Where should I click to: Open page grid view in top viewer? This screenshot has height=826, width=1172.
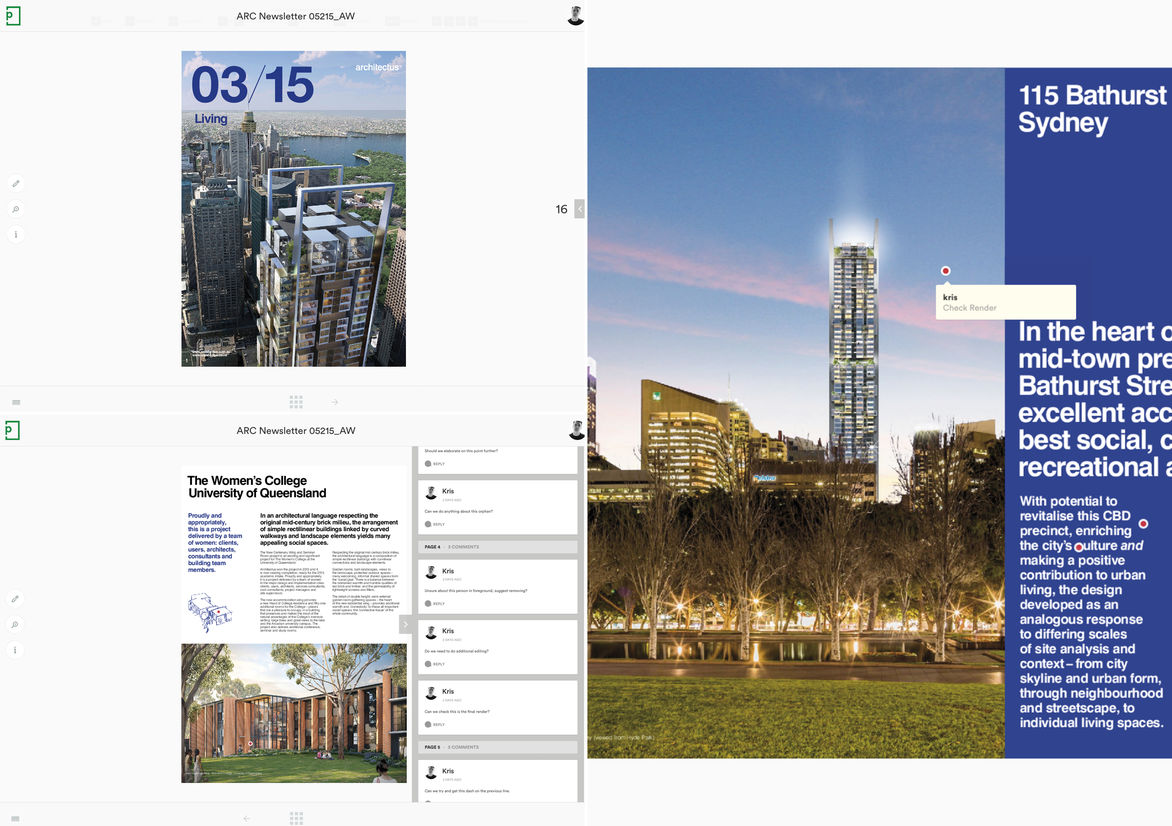(x=296, y=402)
